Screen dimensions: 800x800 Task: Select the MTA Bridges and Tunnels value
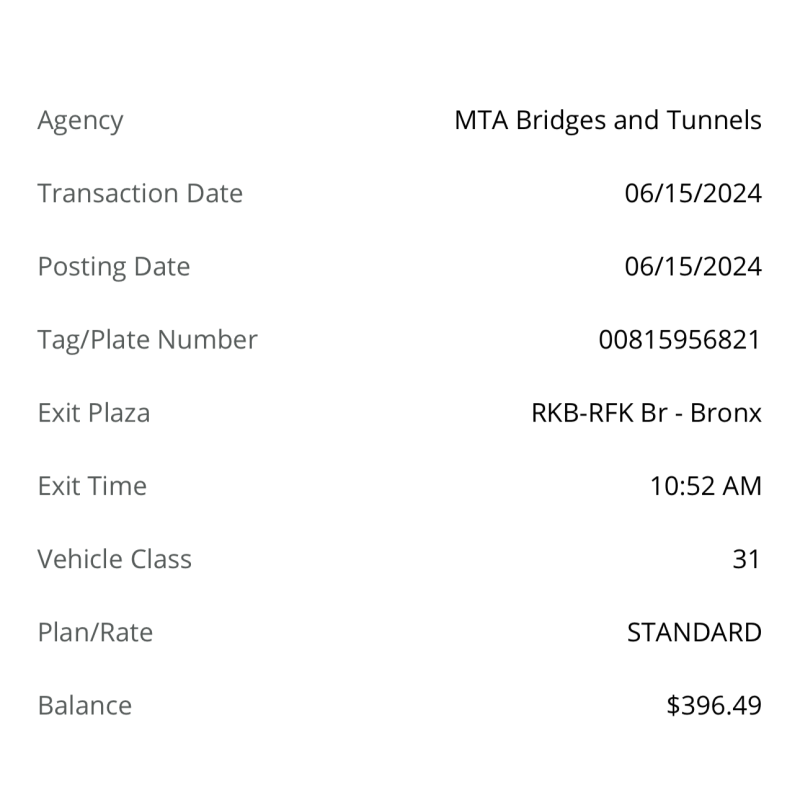click(x=608, y=121)
